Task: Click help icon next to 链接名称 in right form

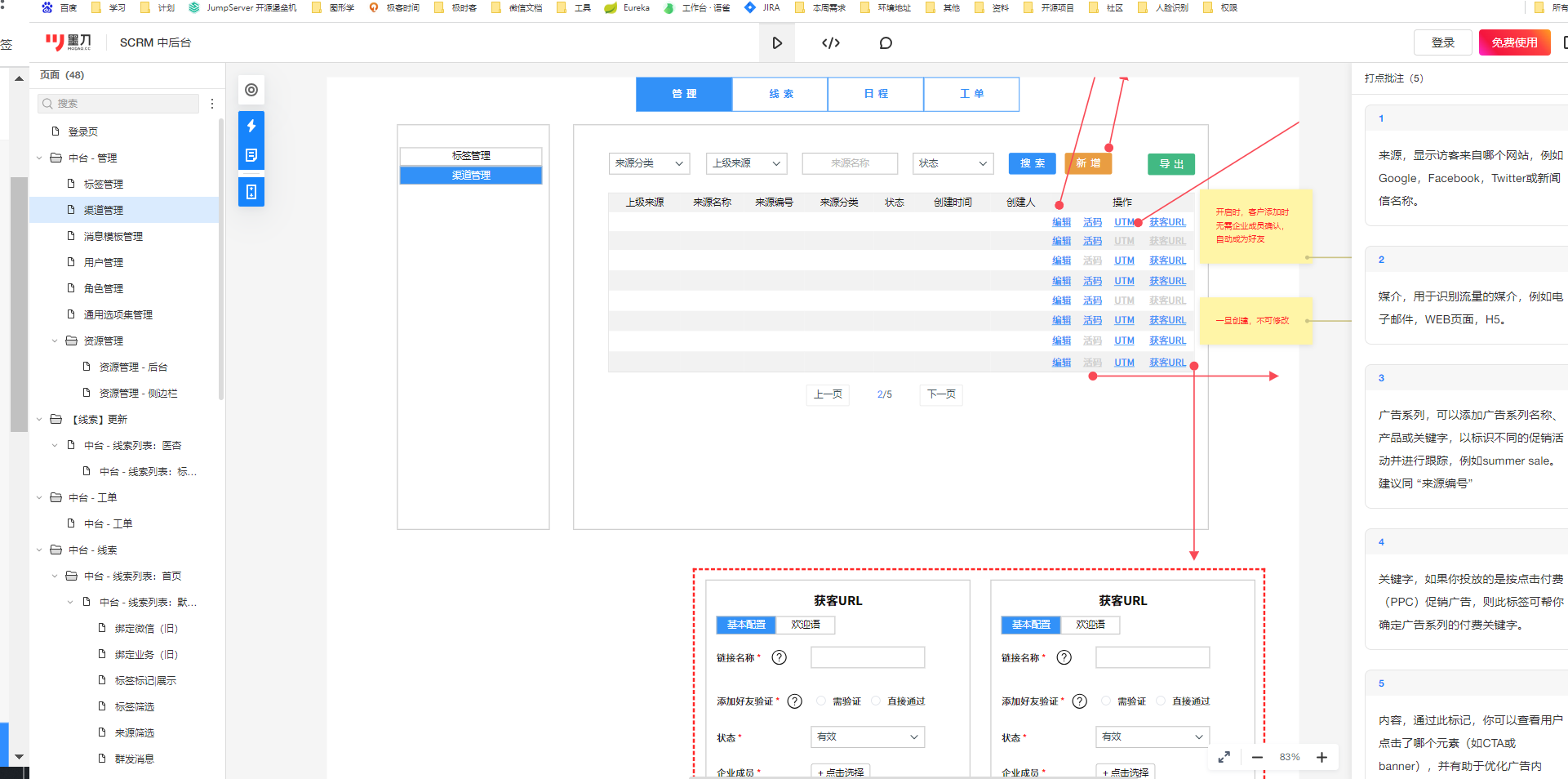Action: click(x=1064, y=657)
